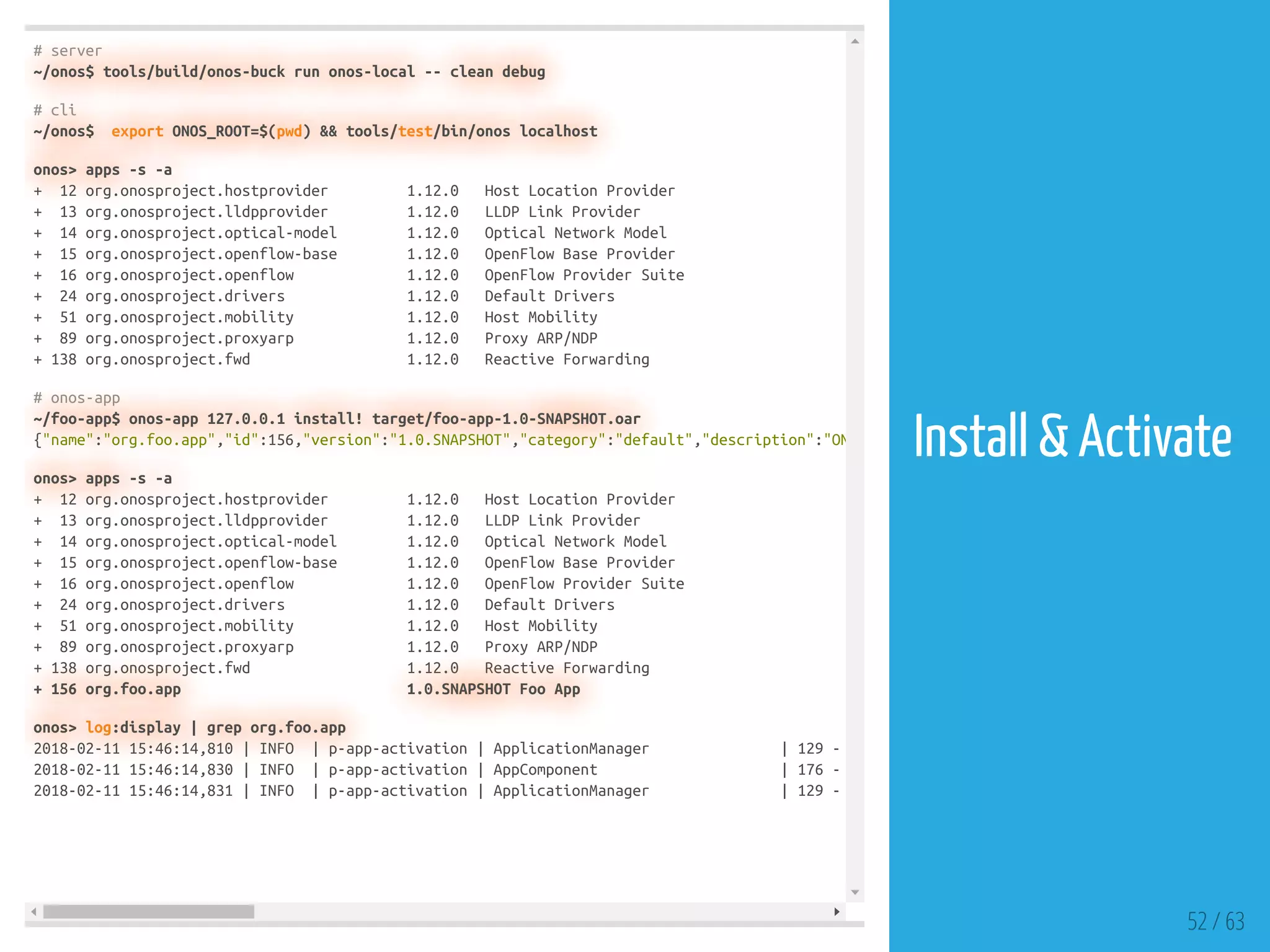The height and width of the screenshot is (952, 1270).
Task: Click the bold '156 org.foo.app' row
Action: (x=115, y=689)
